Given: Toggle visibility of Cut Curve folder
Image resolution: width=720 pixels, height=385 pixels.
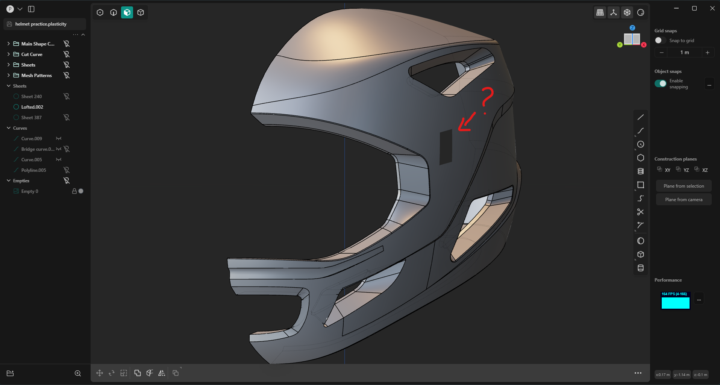Looking at the screenshot, I should pos(67,54).
